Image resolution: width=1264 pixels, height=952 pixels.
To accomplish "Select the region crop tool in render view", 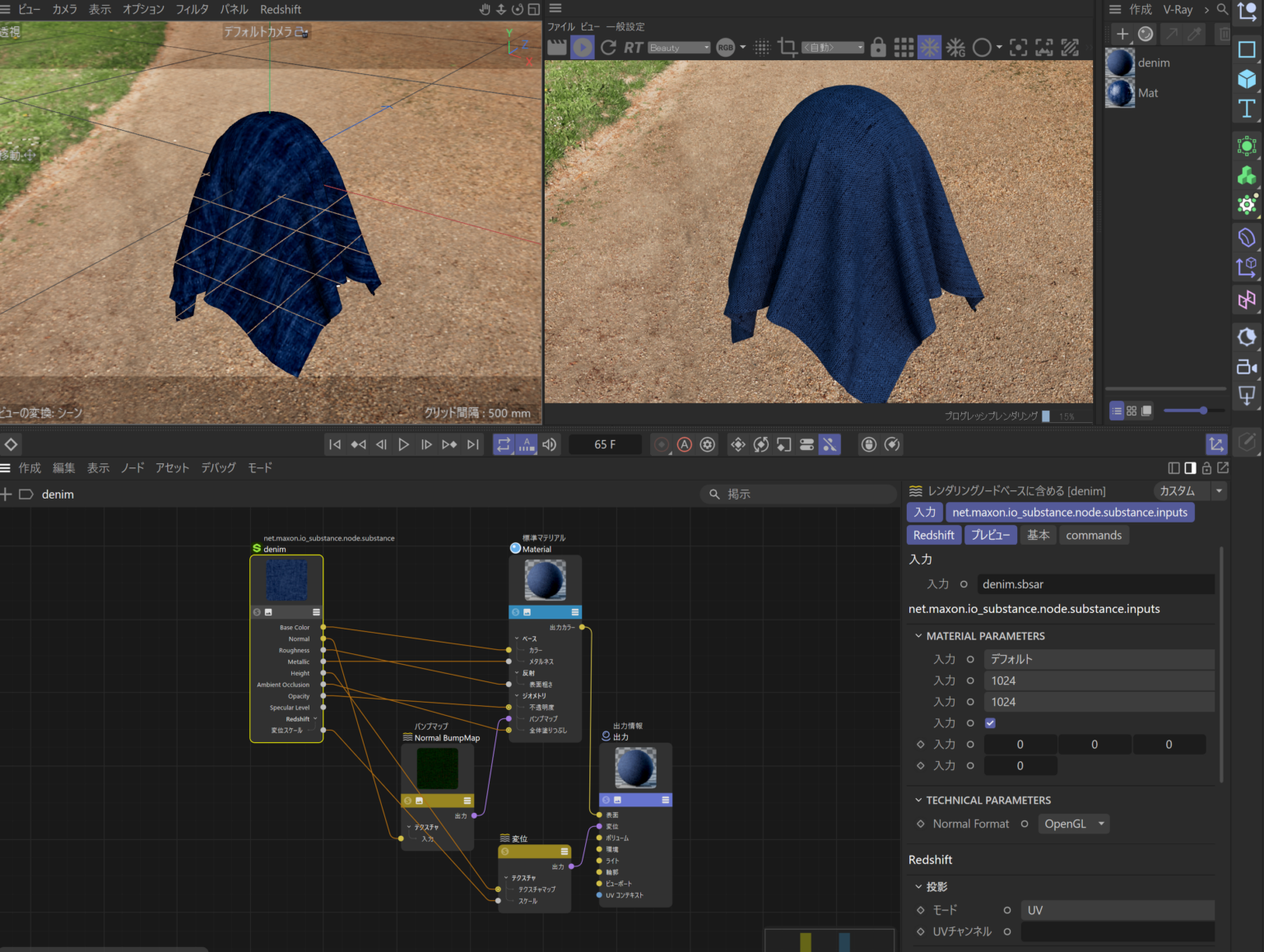I will tap(787, 47).
